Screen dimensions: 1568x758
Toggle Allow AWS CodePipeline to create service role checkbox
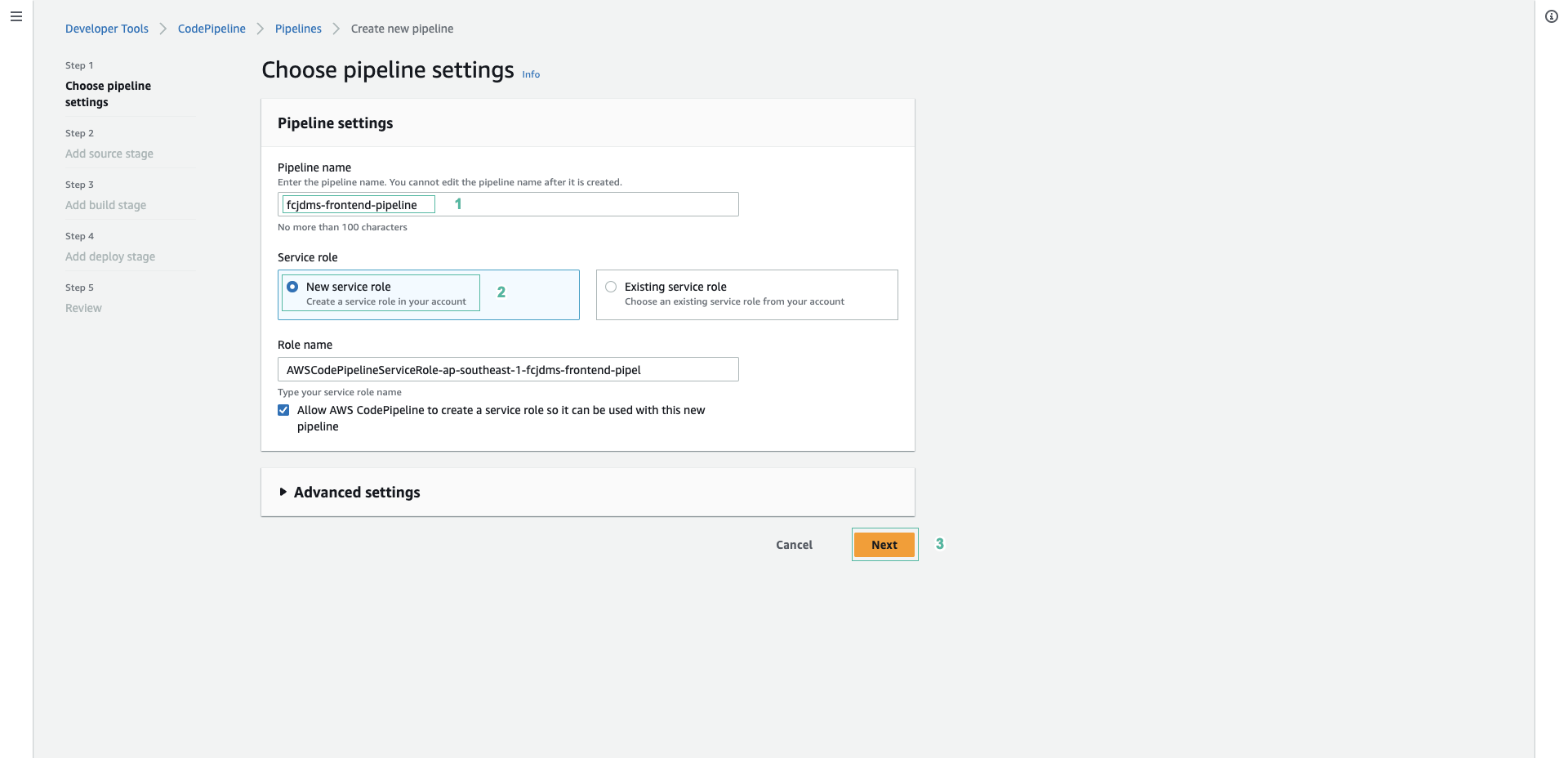(x=283, y=410)
